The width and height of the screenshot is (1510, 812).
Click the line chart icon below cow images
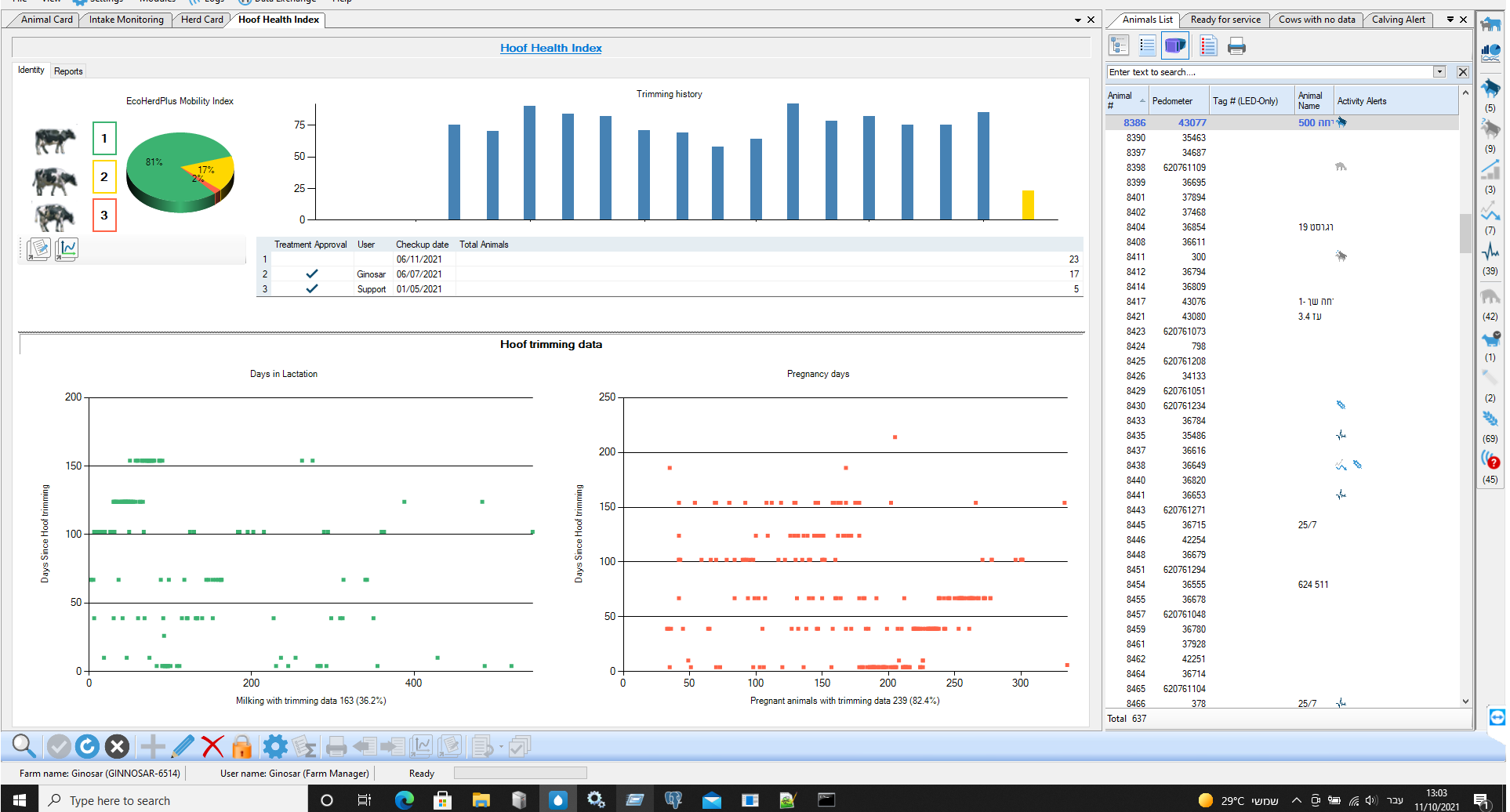pyautogui.click(x=67, y=249)
